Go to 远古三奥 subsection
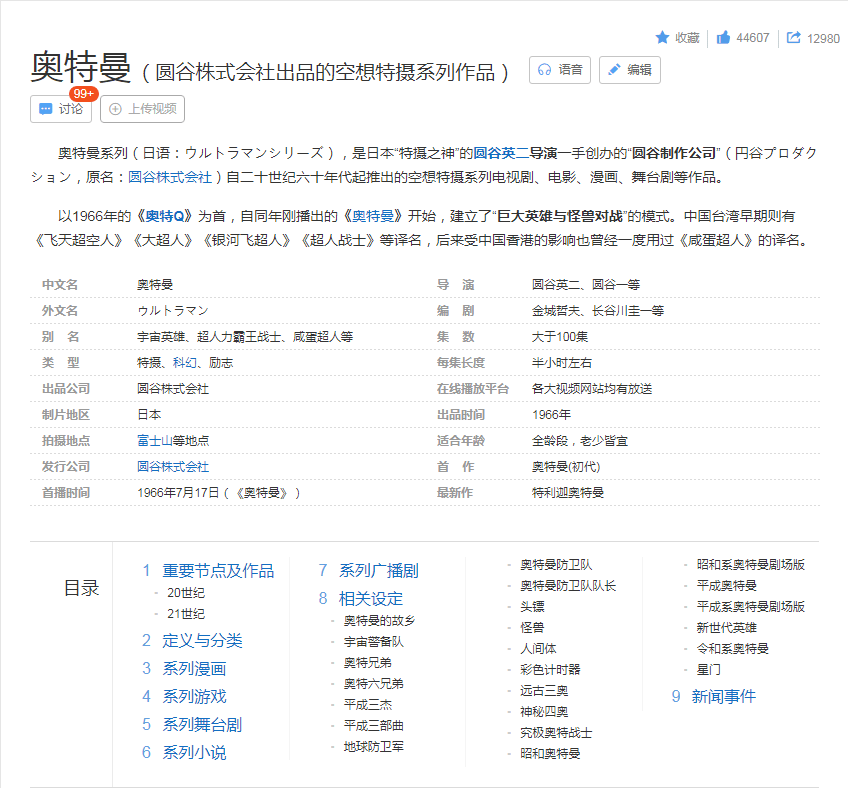 click(x=544, y=691)
